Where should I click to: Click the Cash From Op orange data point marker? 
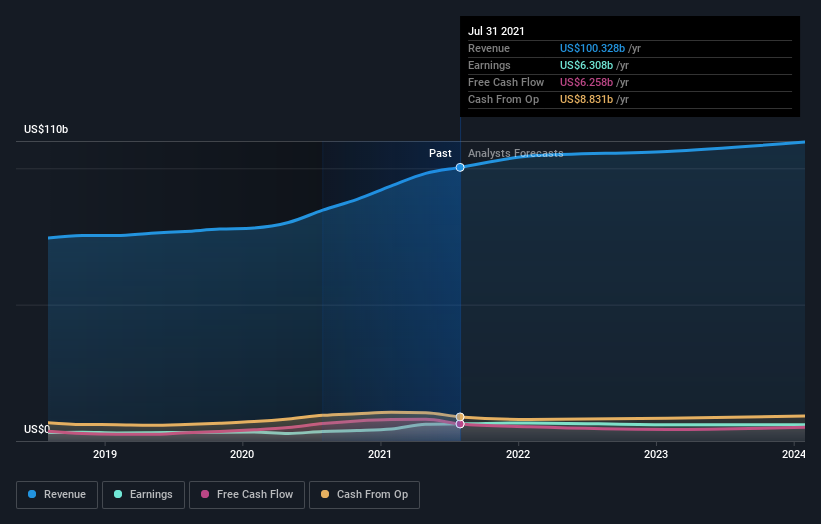[x=460, y=417]
